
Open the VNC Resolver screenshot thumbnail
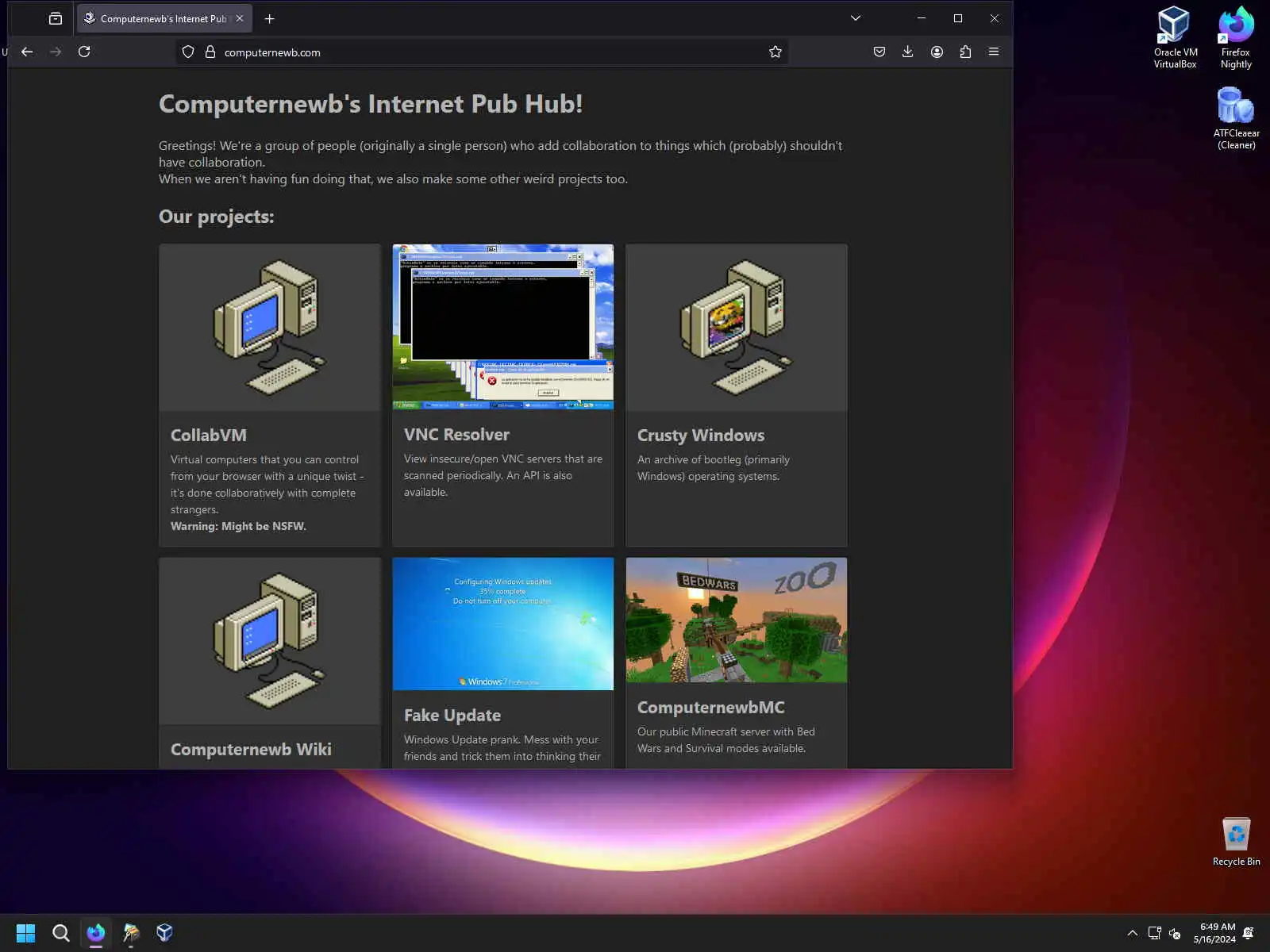[503, 327]
